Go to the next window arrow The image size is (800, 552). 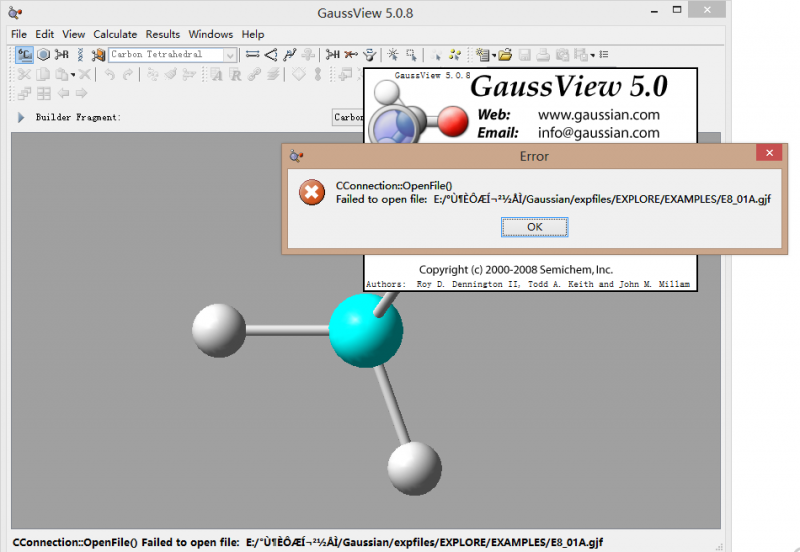(x=82, y=93)
